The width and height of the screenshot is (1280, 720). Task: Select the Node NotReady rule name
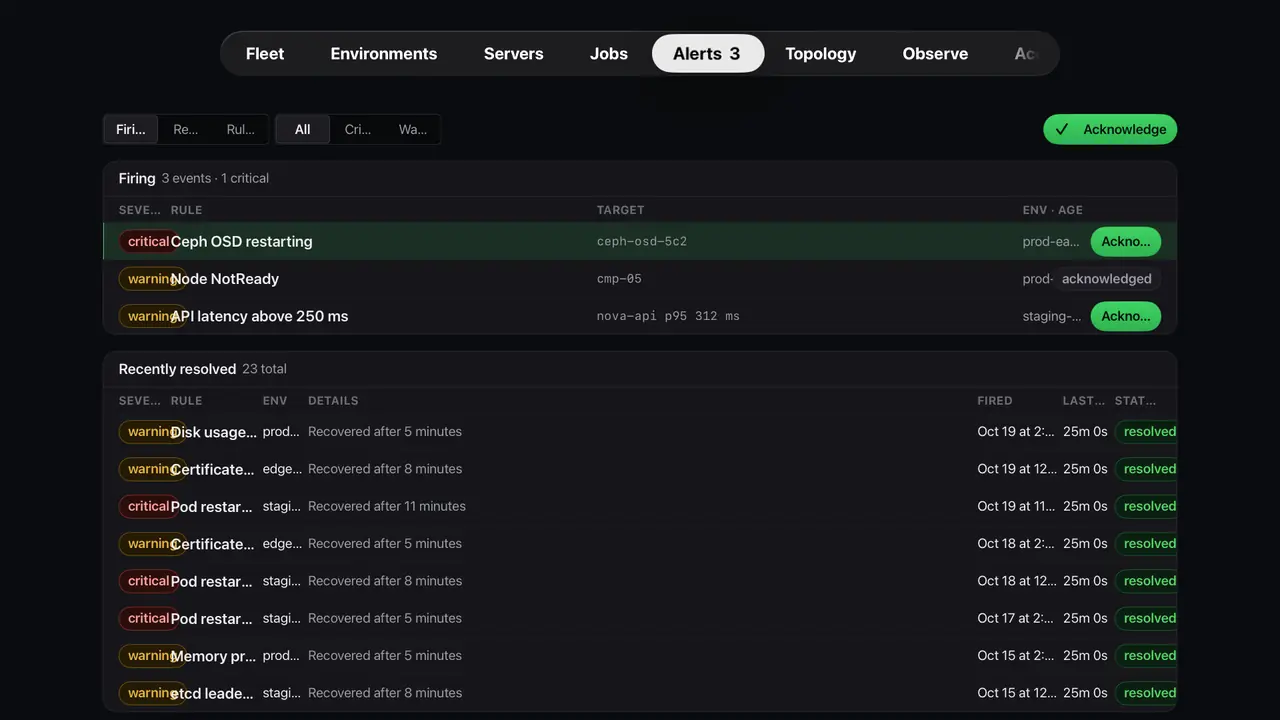pyautogui.click(x=225, y=279)
